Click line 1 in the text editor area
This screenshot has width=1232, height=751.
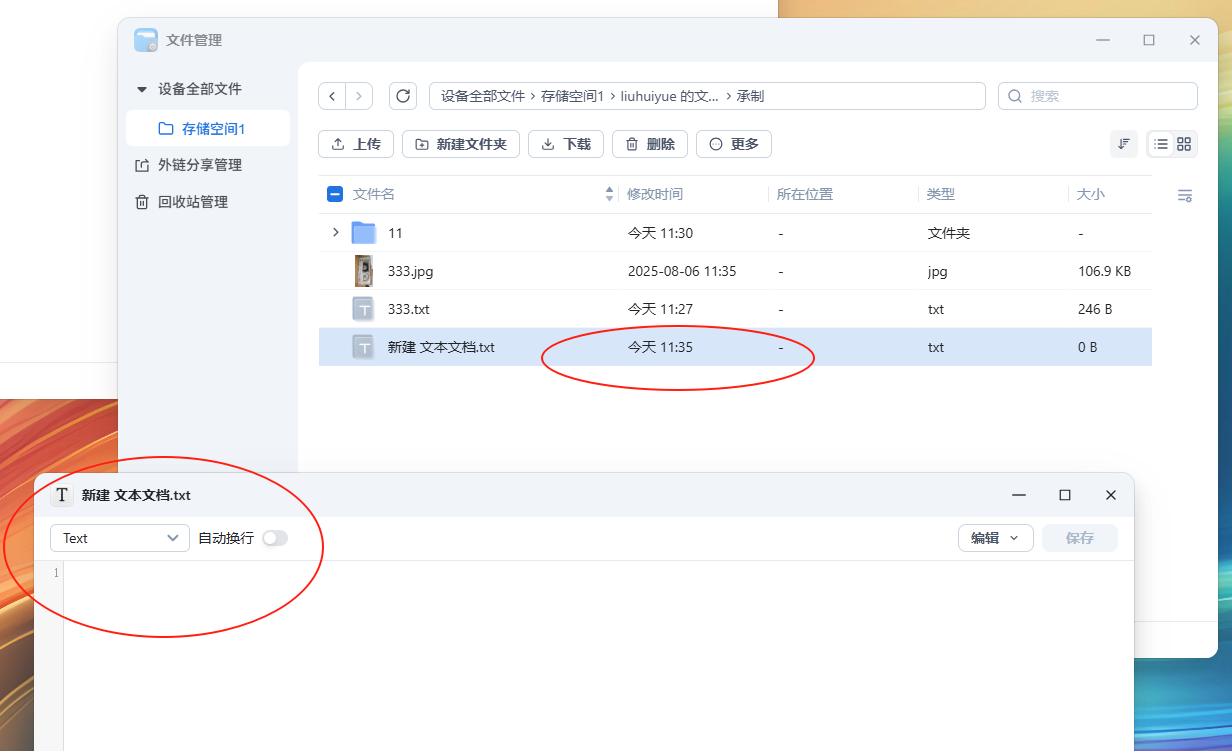[x=598, y=573]
